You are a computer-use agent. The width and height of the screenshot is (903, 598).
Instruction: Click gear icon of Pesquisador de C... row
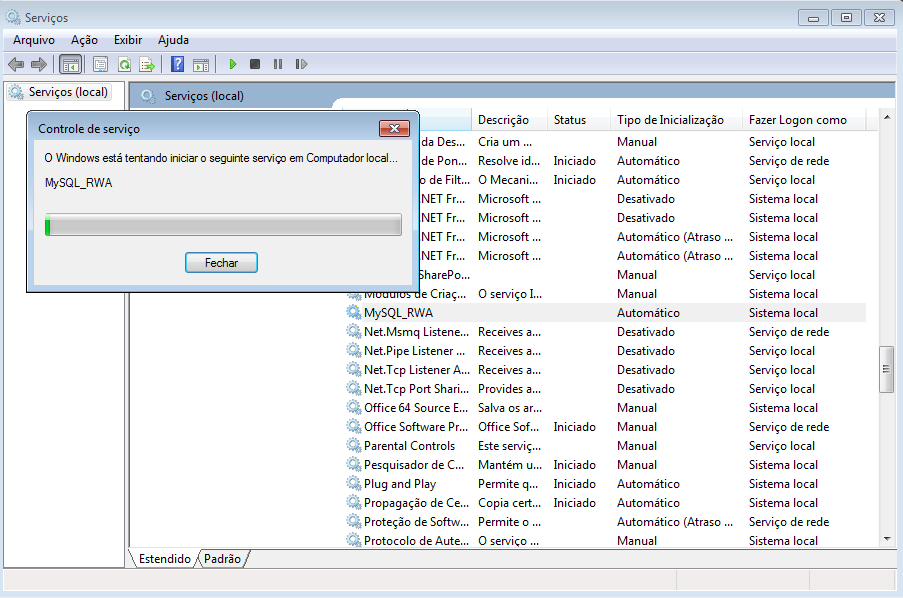pos(353,464)
